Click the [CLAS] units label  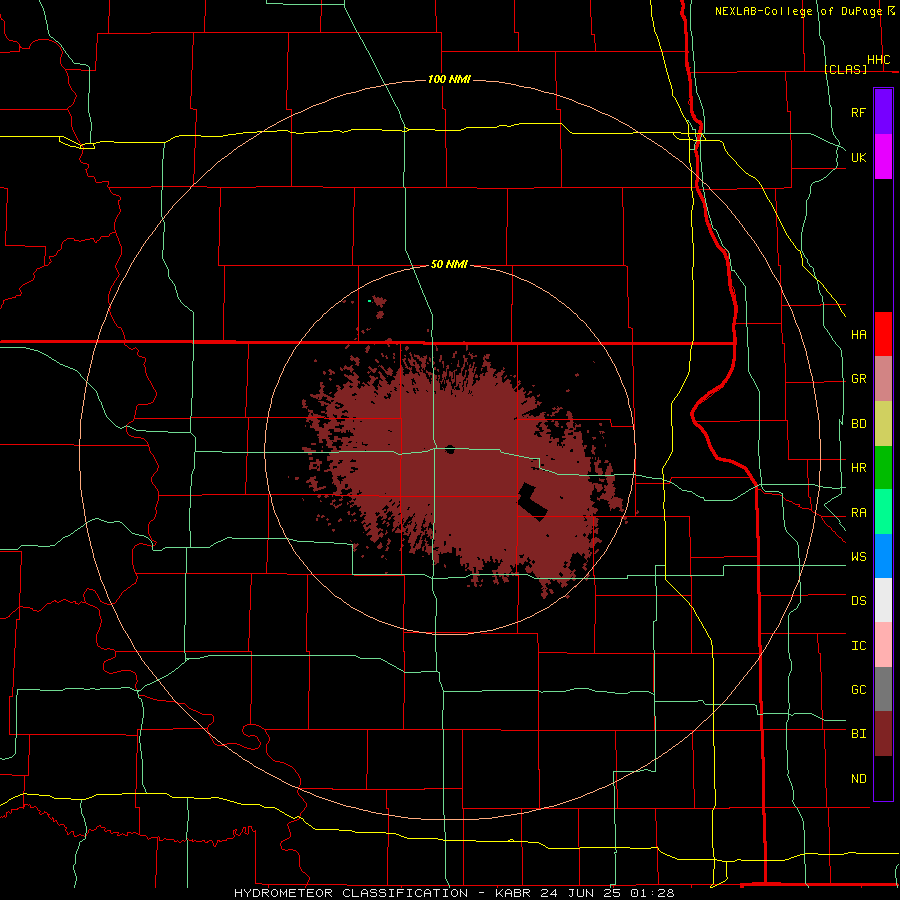pos(845,69)
